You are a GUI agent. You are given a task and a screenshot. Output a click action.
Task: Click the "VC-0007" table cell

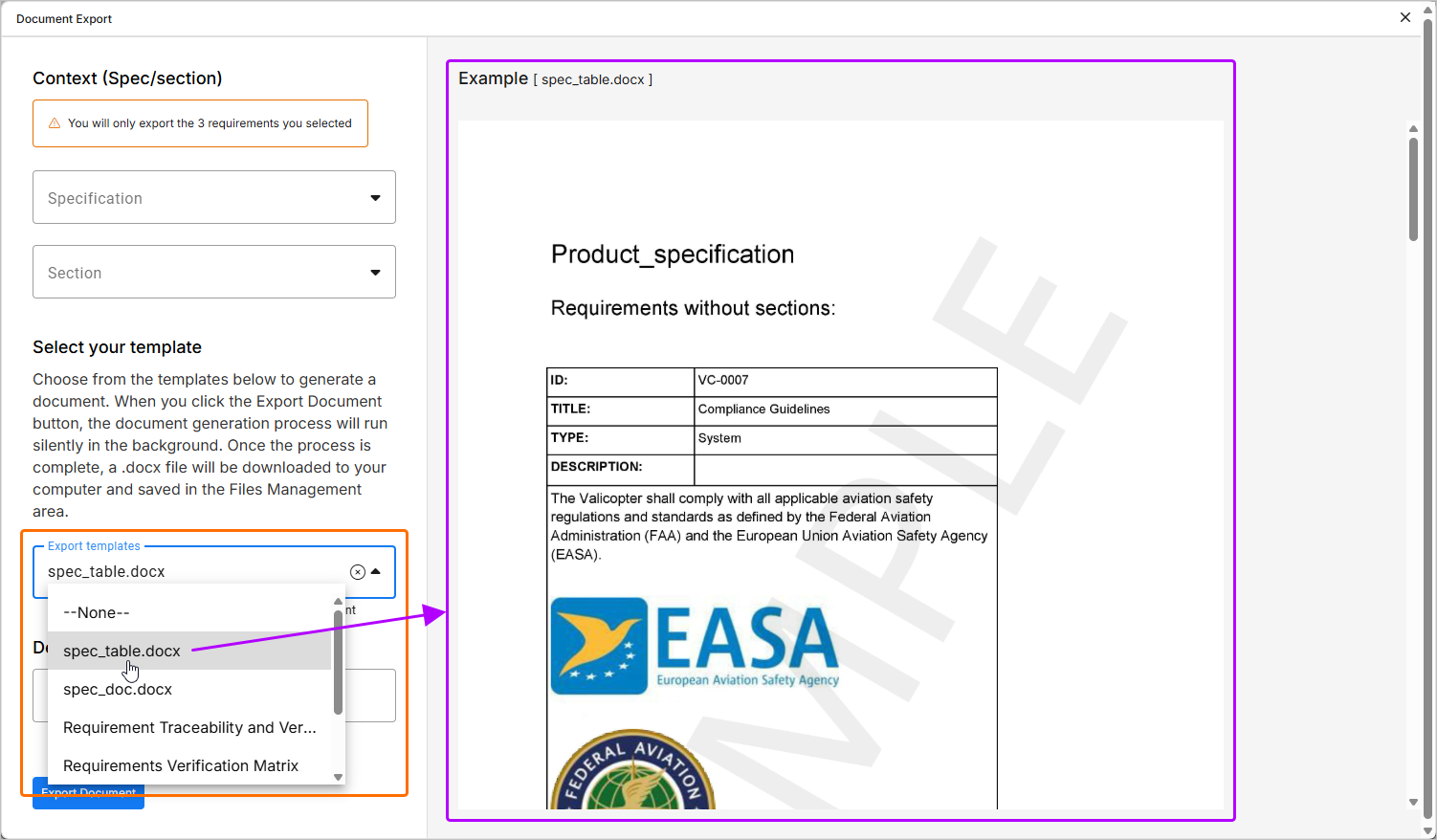846,381
